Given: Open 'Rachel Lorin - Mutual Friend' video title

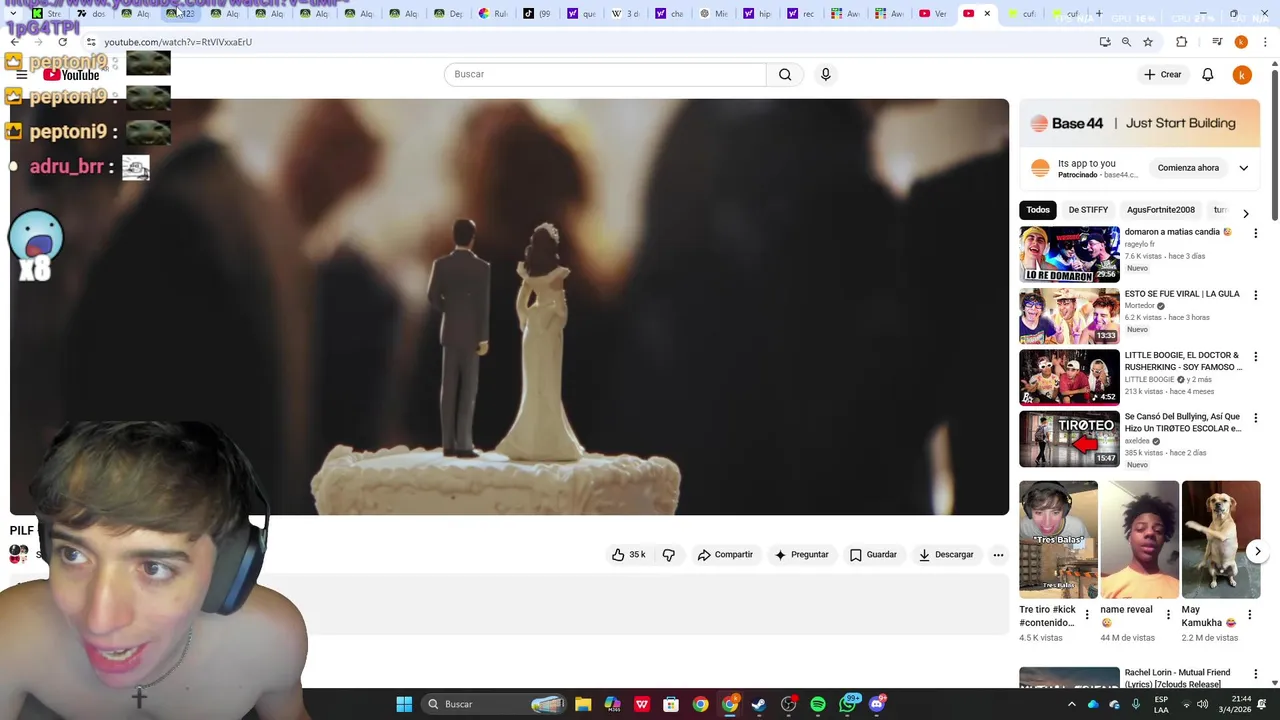Looking at the screenshot, I should coord(1178,678).
